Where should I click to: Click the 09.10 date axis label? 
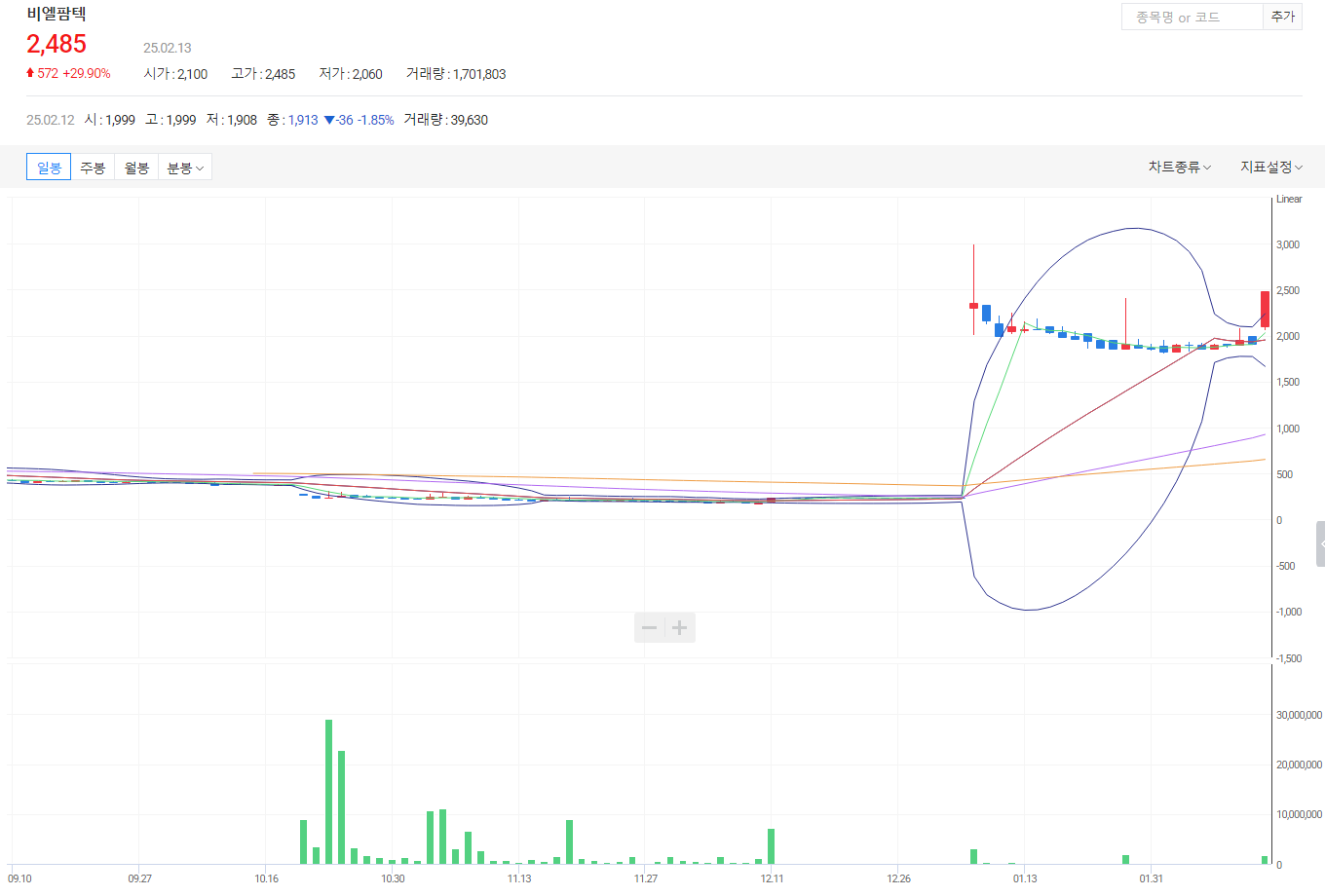point(19,878)
